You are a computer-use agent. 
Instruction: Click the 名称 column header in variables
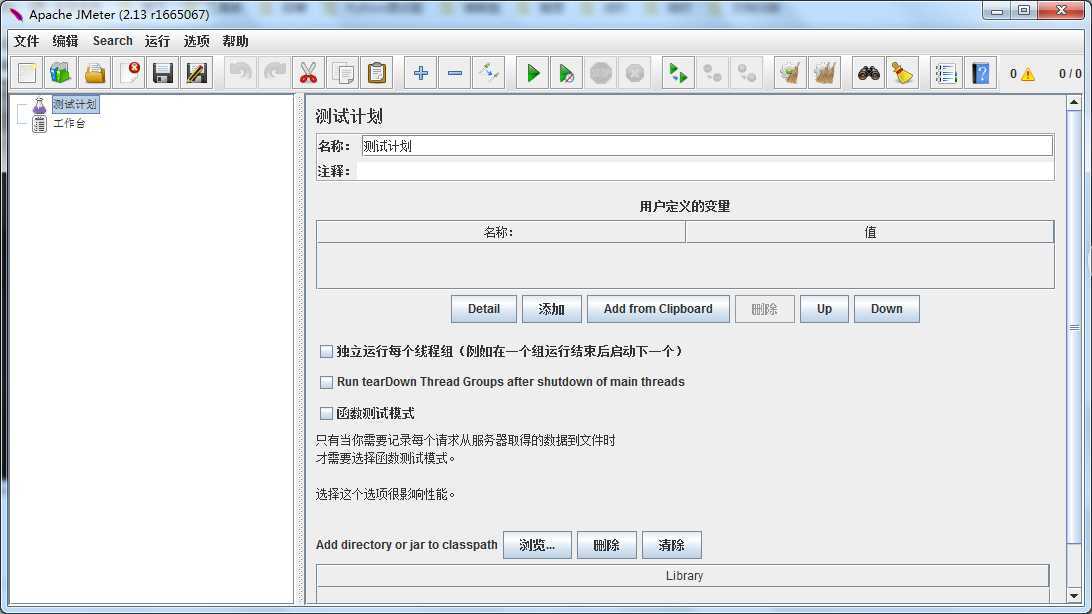click(501, 232)
